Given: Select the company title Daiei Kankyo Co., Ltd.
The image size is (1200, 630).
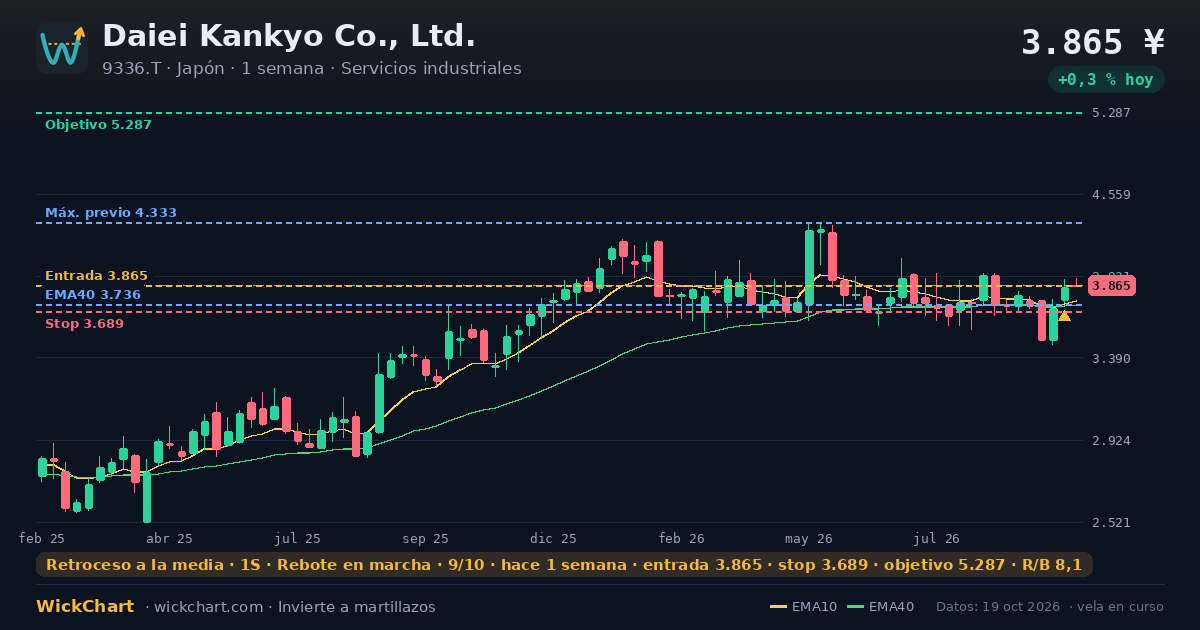Looking at the screenshot, I should point(289,36).
